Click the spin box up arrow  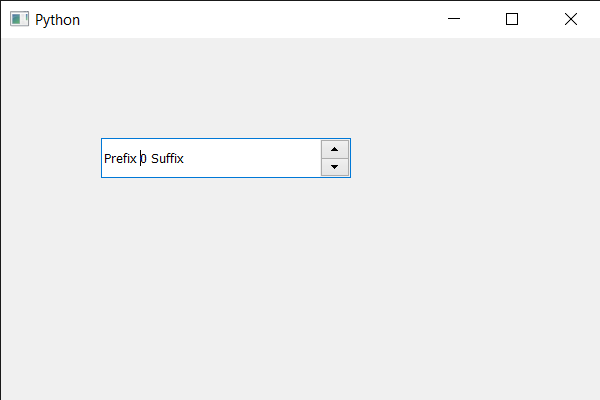pos(334,149)
